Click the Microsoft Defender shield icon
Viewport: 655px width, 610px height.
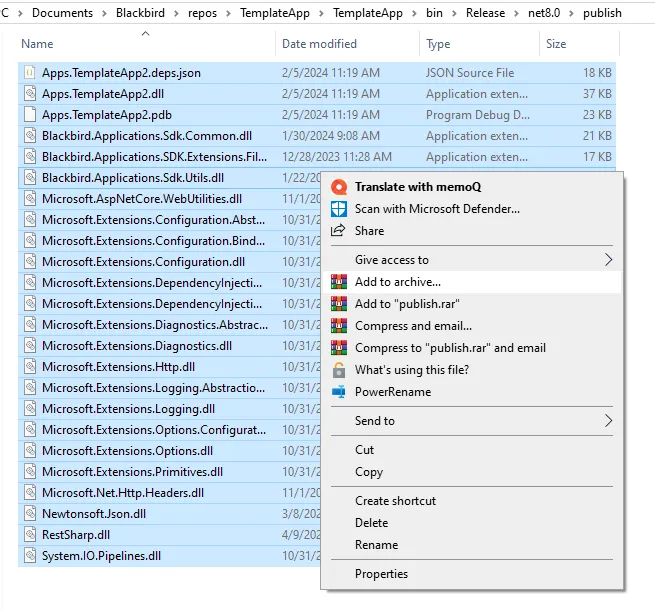point(338,209)
